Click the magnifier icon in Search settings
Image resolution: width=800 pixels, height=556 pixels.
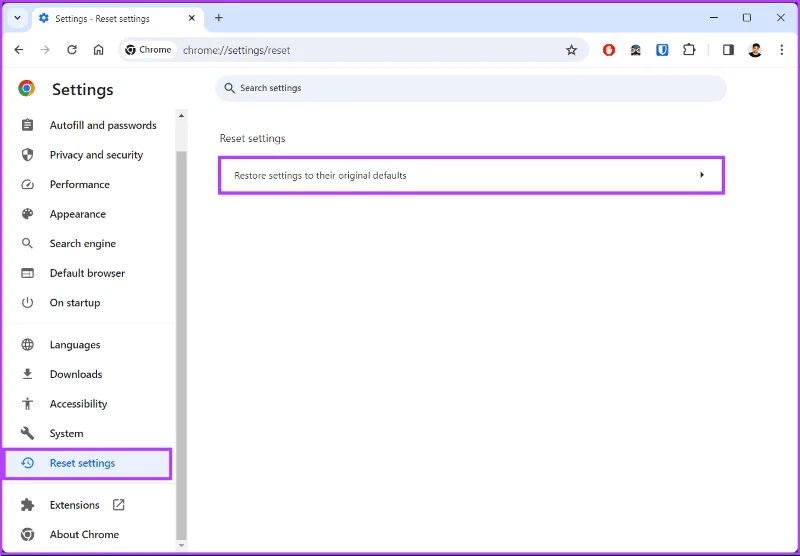tap(230, 88)
